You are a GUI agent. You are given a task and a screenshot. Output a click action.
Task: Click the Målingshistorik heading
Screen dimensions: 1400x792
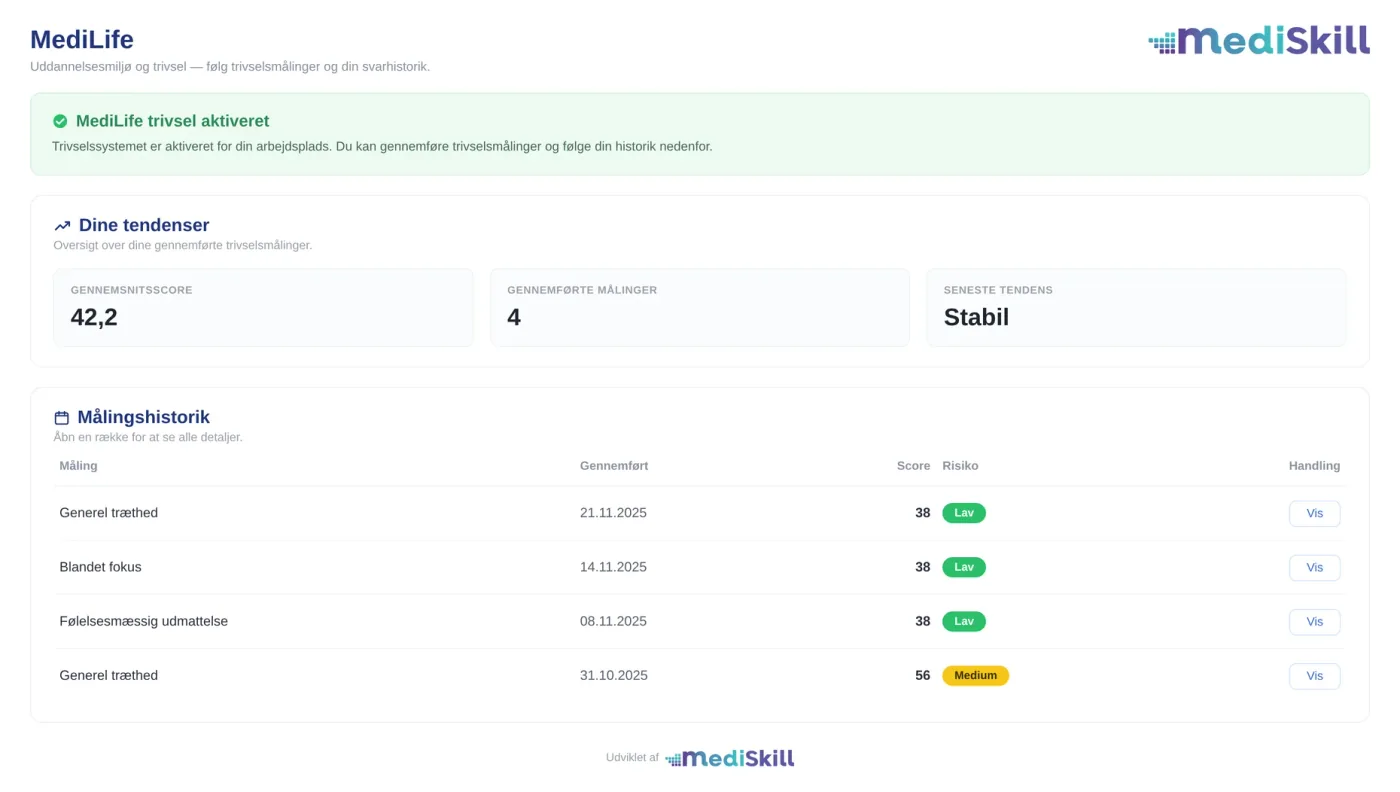tap(144, 417)
